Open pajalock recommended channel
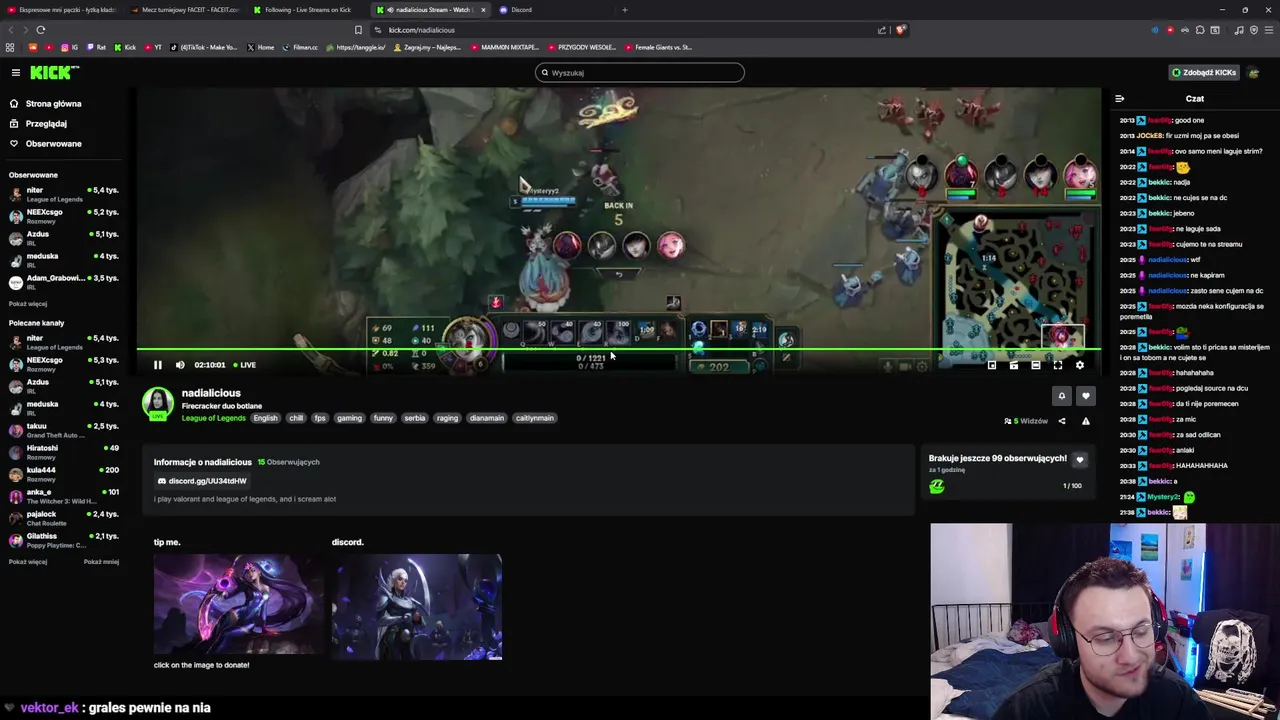Screen dimensions: 1280x720 [x=63, y=518]
